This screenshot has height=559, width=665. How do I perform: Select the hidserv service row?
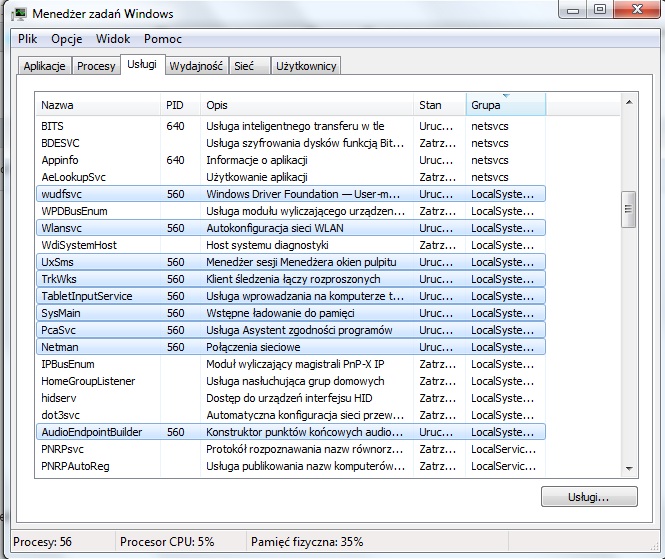pos(291,398)
